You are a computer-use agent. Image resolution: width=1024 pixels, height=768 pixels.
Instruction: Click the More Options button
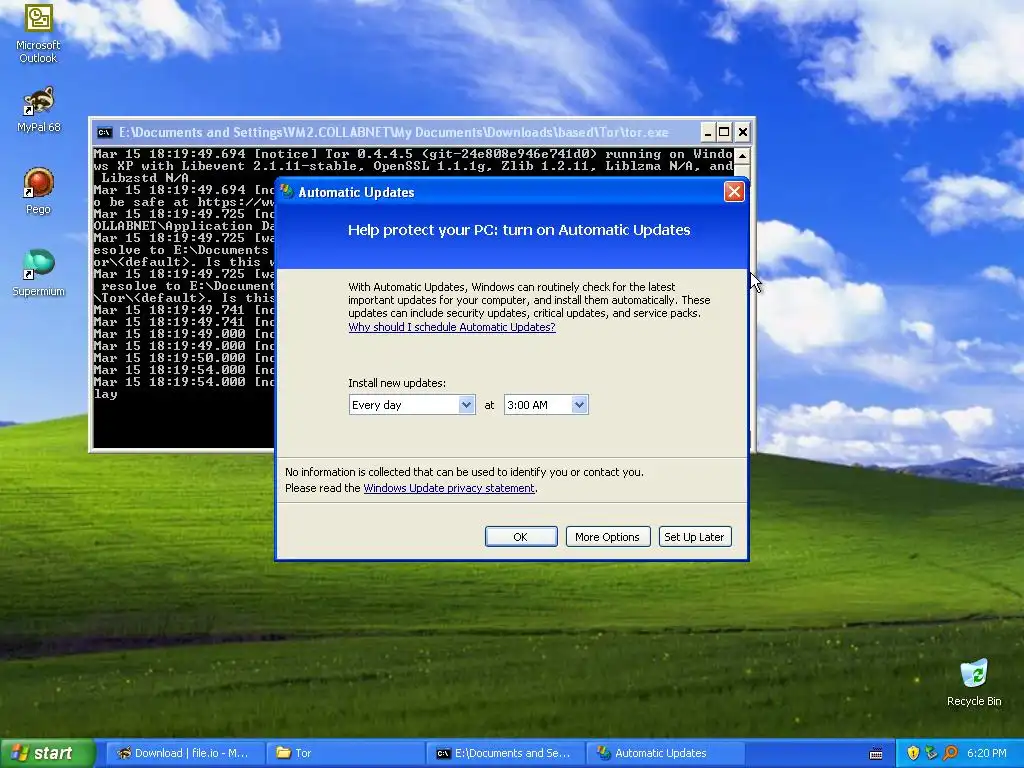point(608,537)
